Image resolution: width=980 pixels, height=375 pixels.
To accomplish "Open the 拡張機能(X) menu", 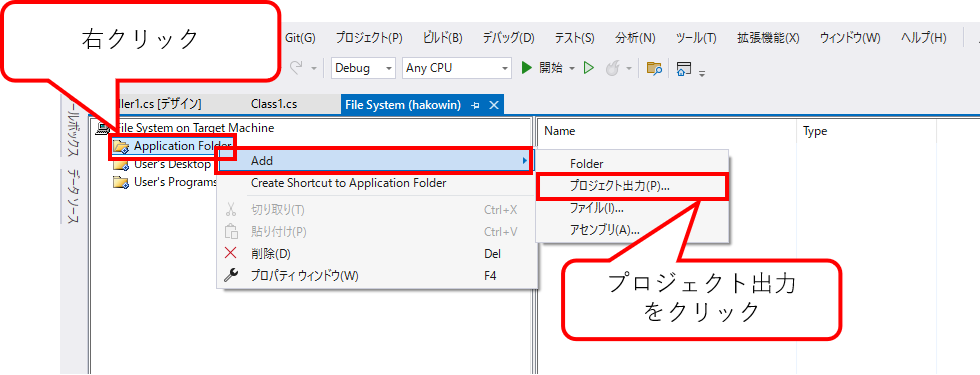I will pos(768,38).
